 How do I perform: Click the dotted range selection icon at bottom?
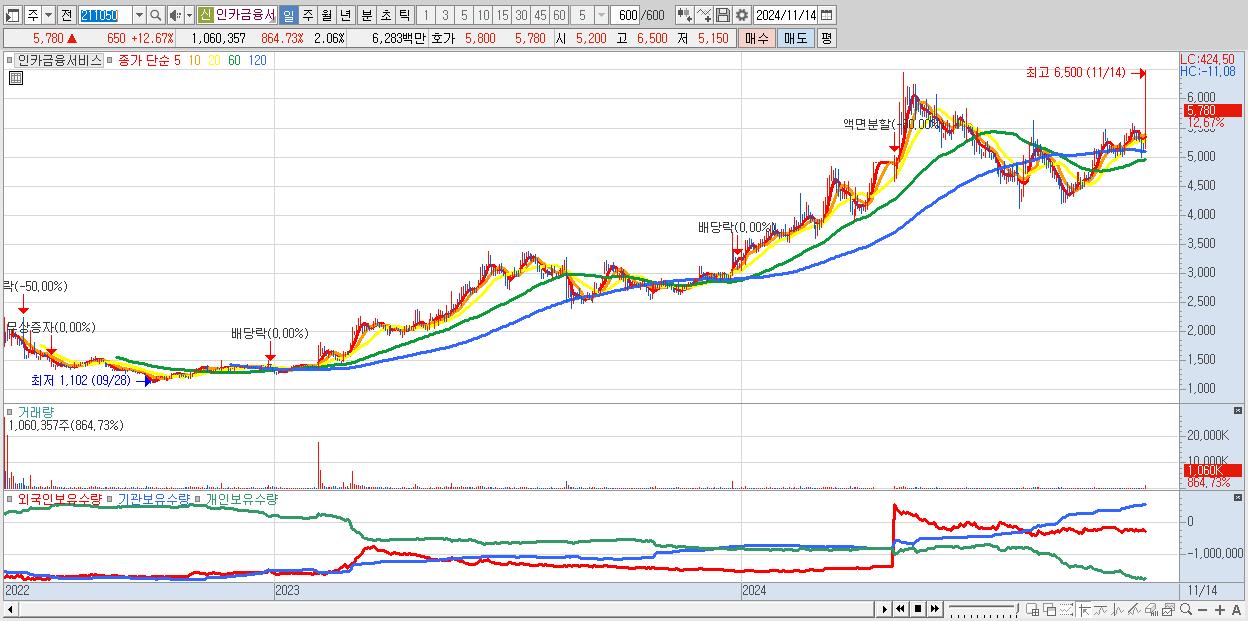pyautogui.click(x=1066, y=609)
